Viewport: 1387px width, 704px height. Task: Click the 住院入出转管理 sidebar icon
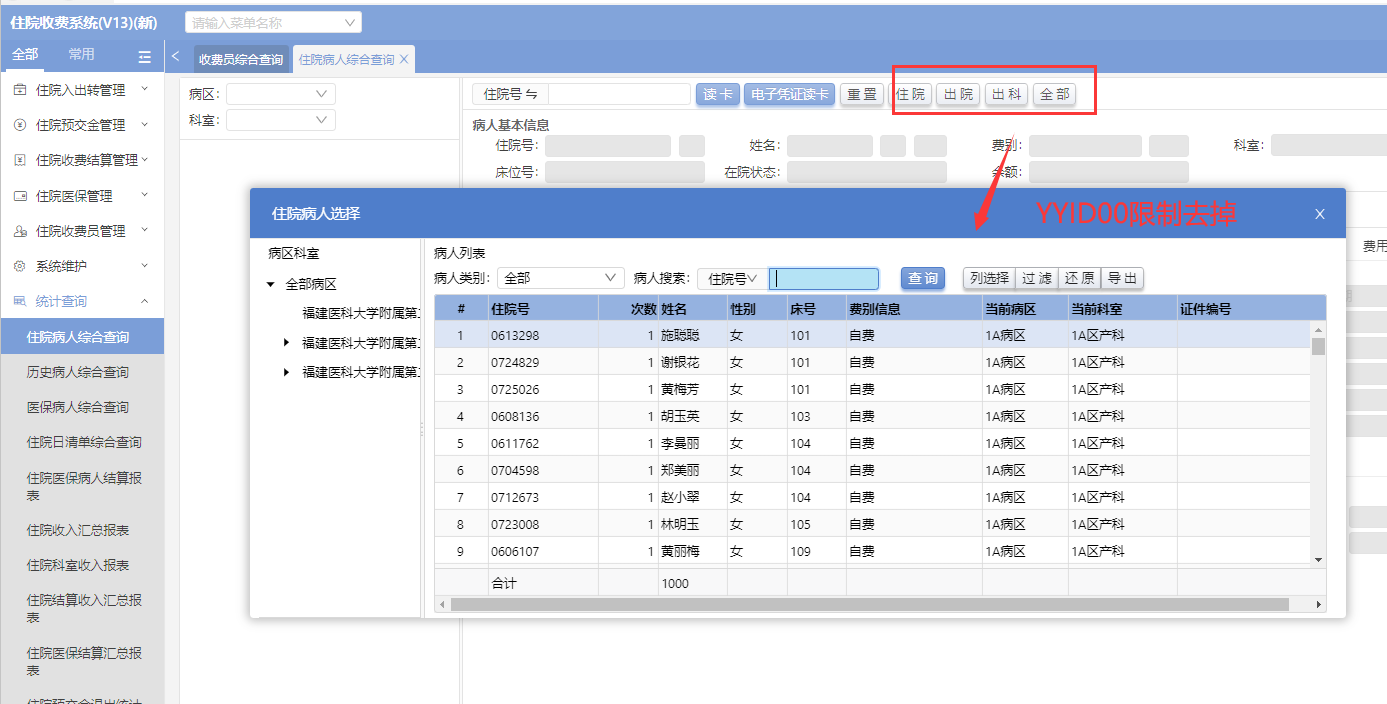click(x=20, y=90)
